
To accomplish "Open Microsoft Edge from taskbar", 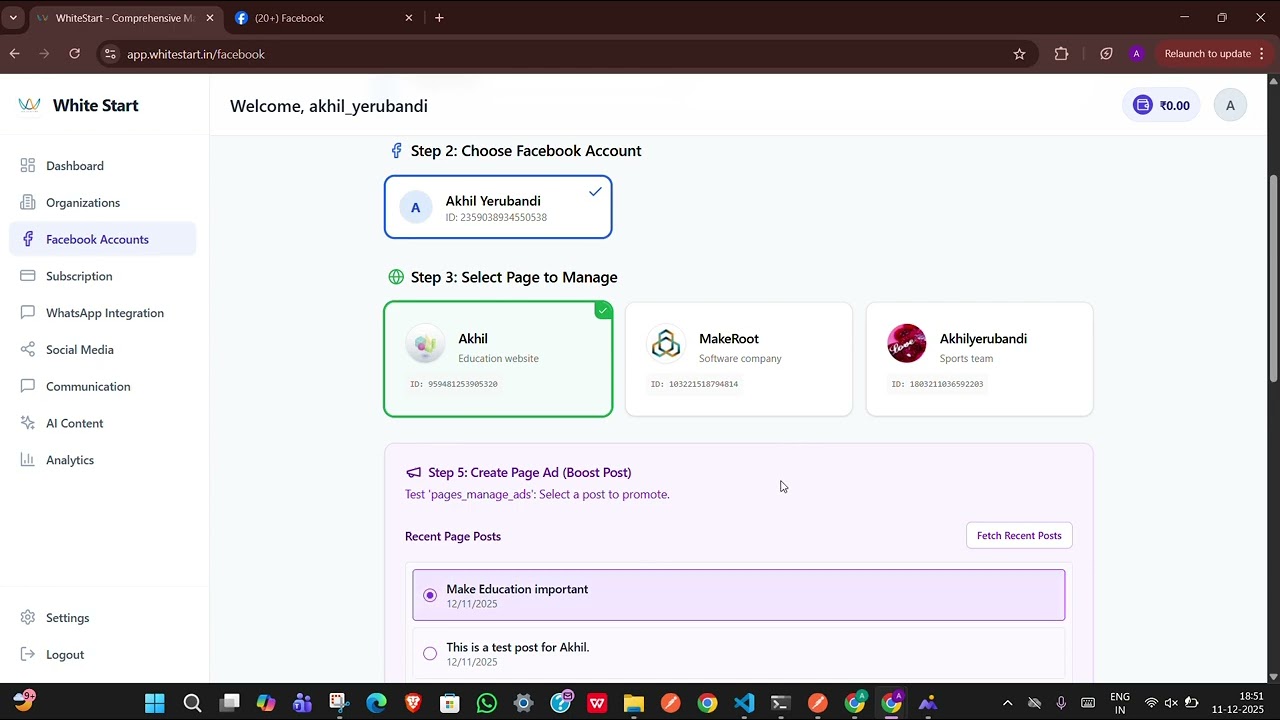I will click(x=376, y=703).
